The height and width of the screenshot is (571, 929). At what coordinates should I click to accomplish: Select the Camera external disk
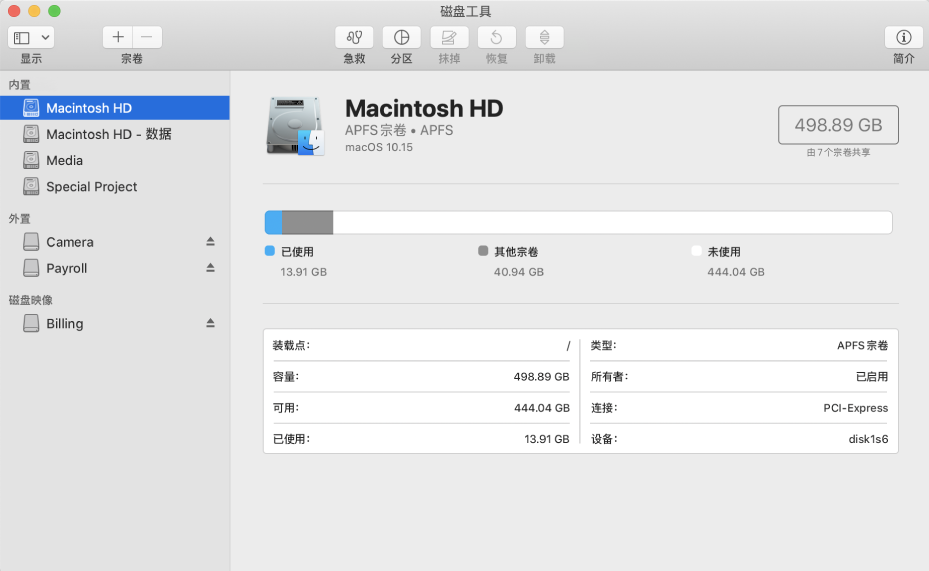pyautogui.click(x=114, y=242)
